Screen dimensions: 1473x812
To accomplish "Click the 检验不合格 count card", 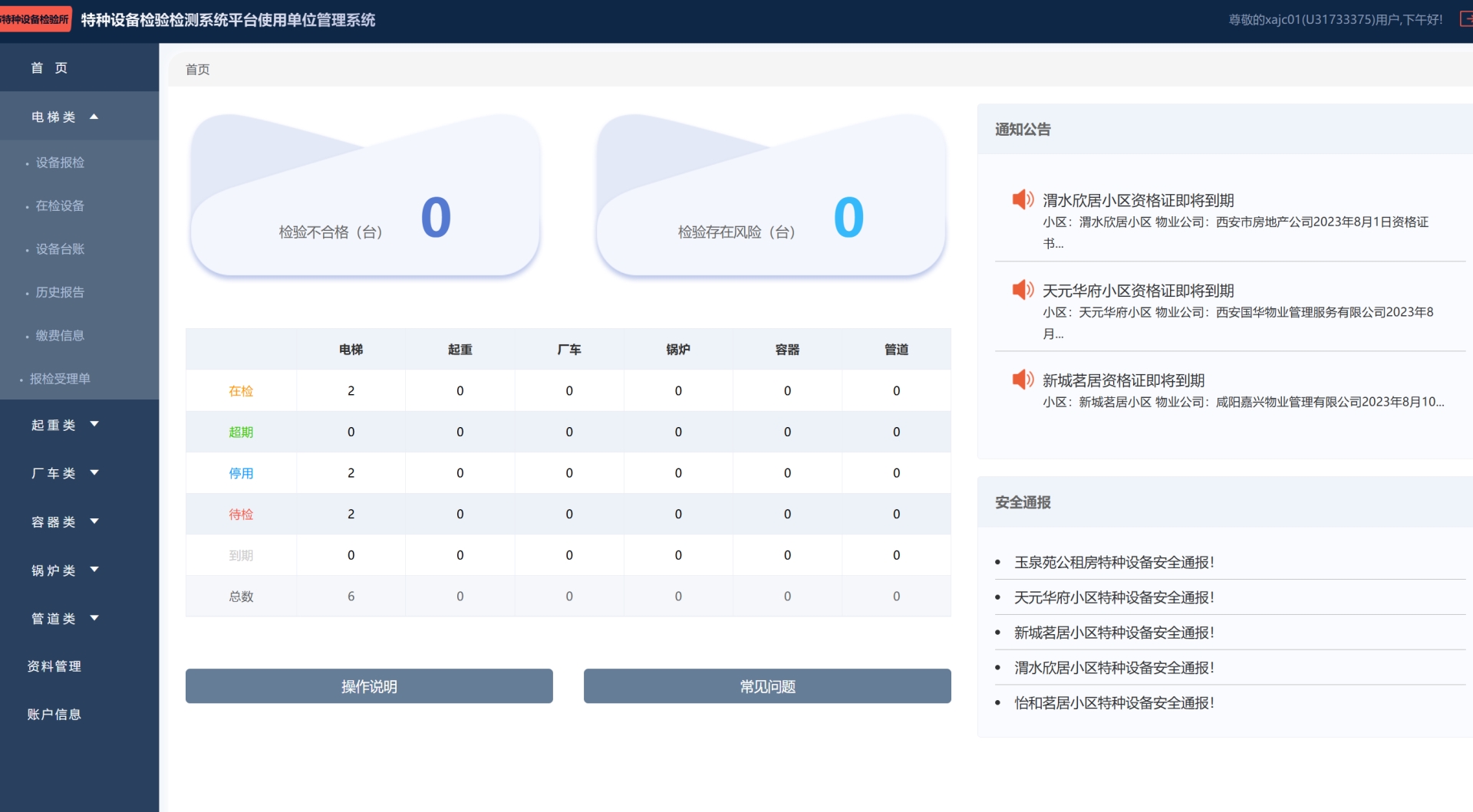I will [365, 199].
